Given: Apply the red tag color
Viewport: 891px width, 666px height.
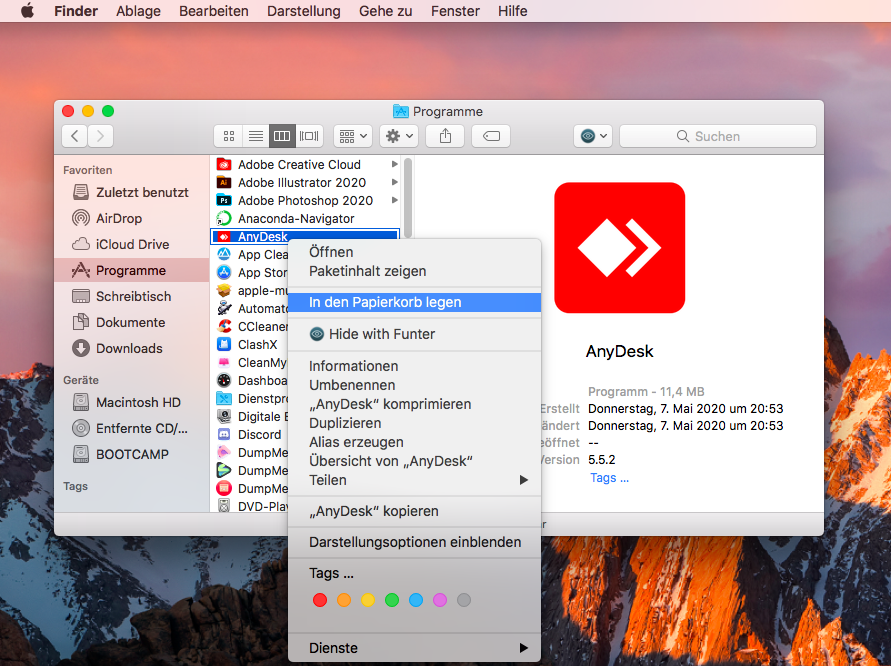Looking at the screenshot, I should click(x=320, y=600).
